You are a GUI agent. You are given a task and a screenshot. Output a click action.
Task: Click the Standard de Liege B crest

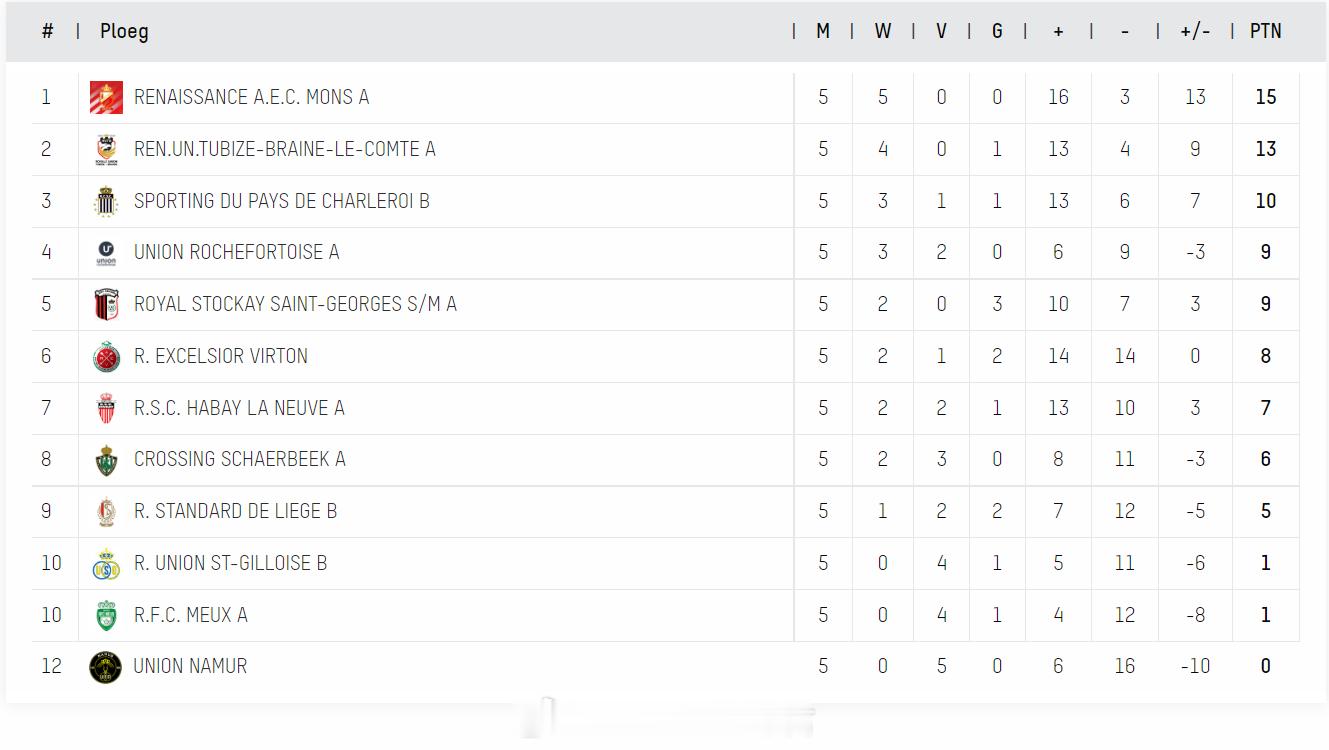(x=106, y=512)
